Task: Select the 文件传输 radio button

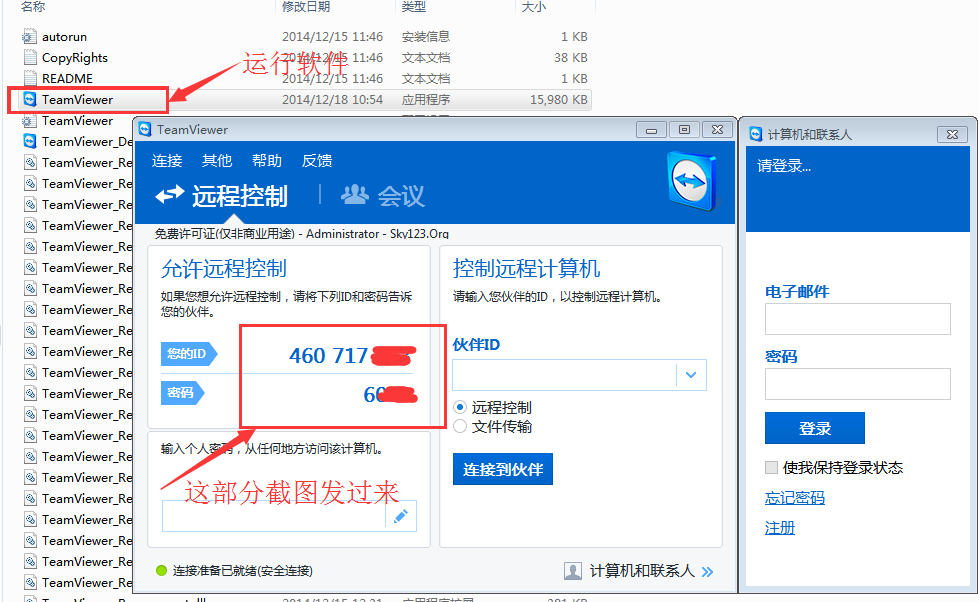Action: [x=460, y=427]
